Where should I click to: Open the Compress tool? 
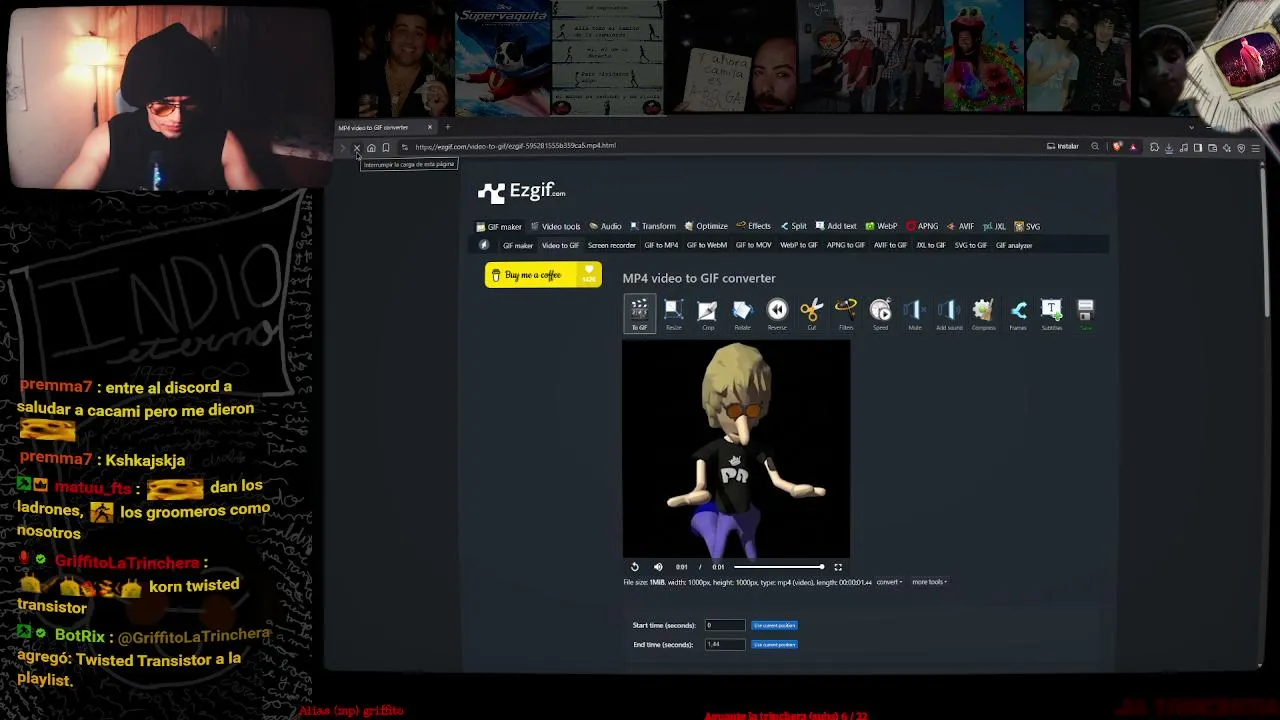(x=983, y=313)
